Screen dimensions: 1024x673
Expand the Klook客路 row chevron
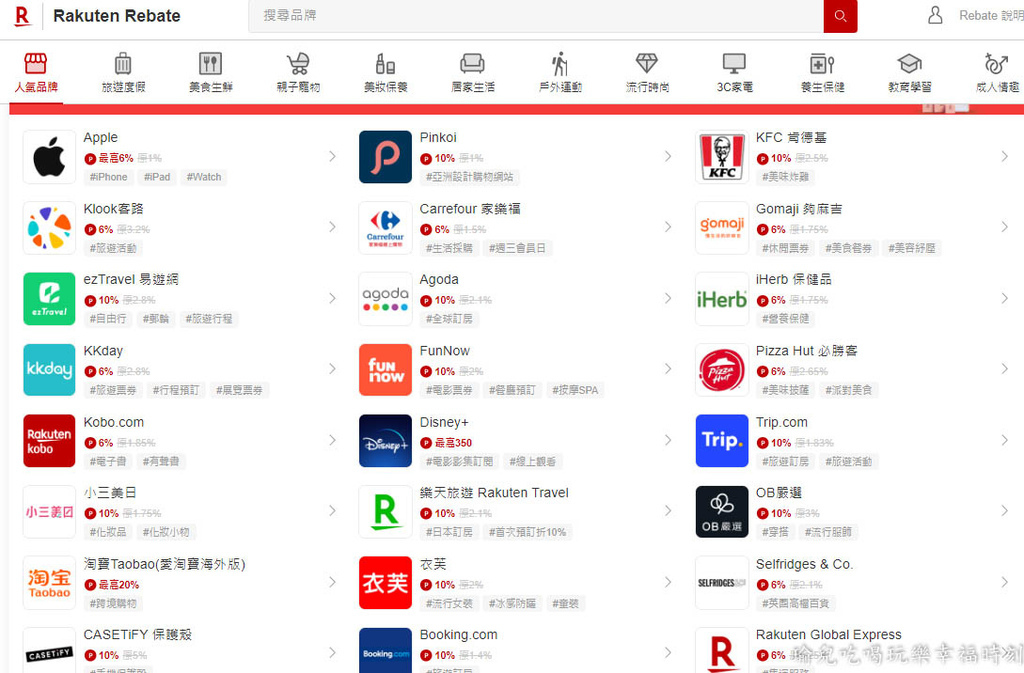[x=332, y=227]
